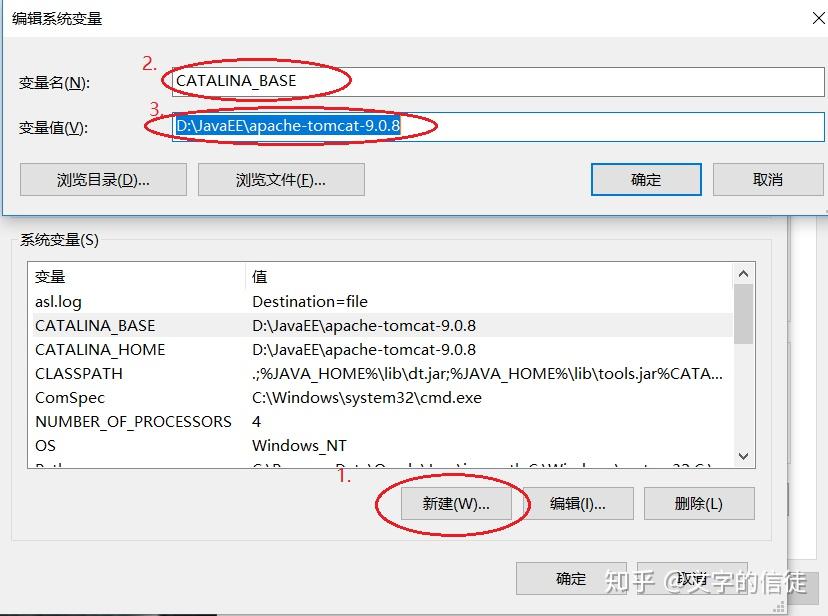This screenshot has width=828, height=616.
Task: Click the scrollbar up arrow in variable list
Action: (x=742, y=272)
